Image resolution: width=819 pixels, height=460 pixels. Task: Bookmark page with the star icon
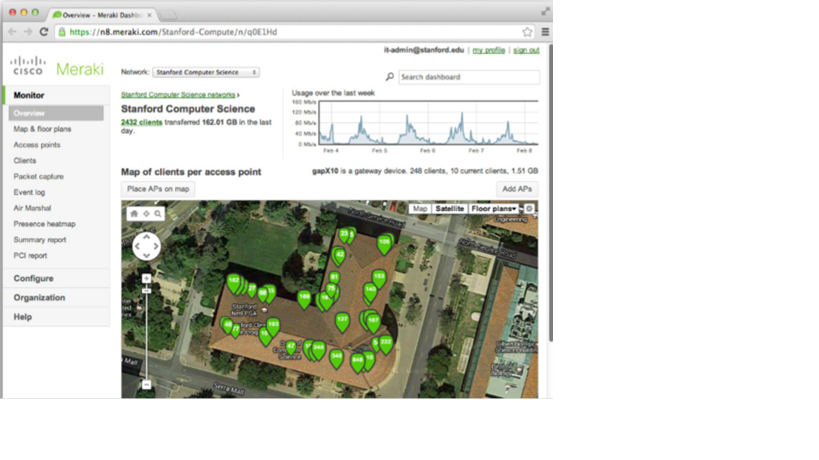[527, 32]
